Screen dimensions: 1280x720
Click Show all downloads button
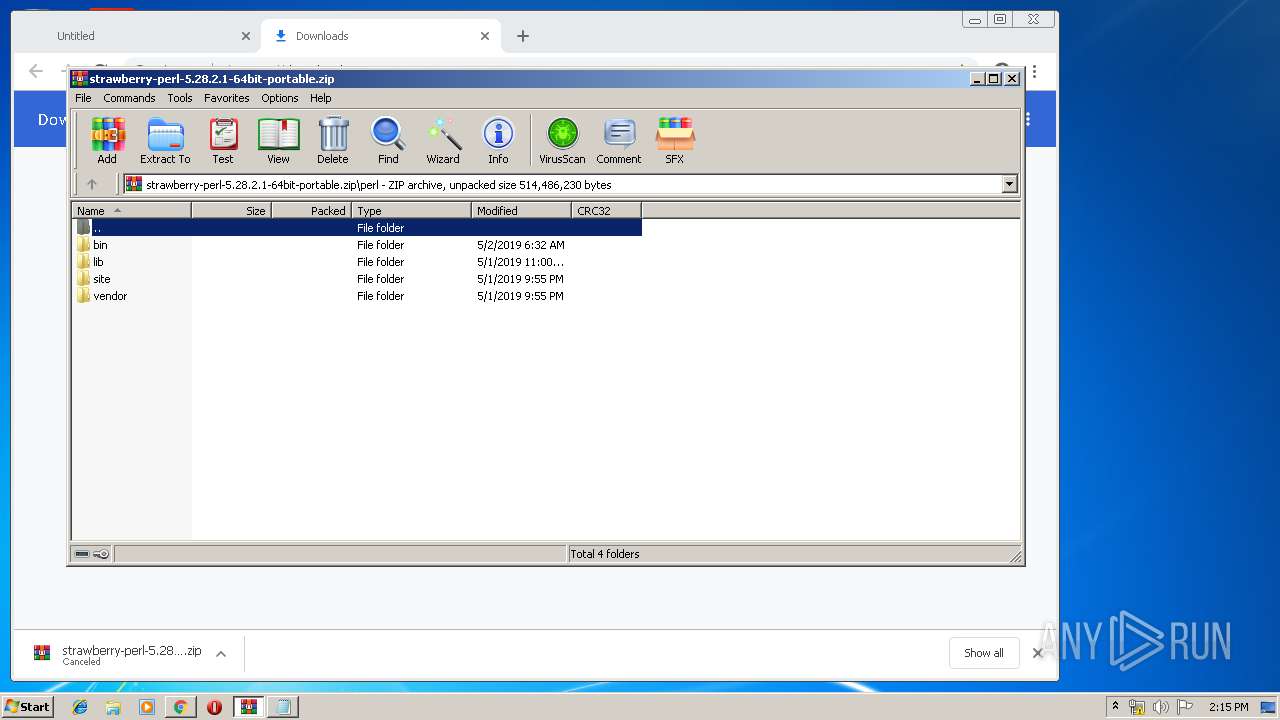coord(984,653)
